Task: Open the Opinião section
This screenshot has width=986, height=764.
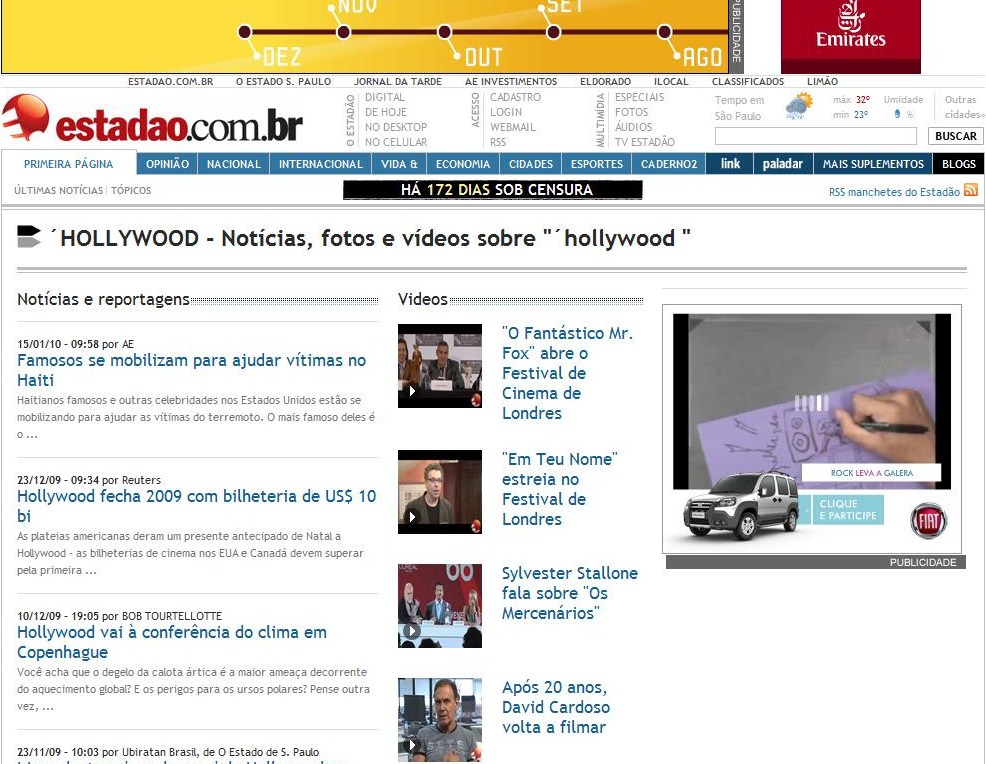Action: point(167,164)
